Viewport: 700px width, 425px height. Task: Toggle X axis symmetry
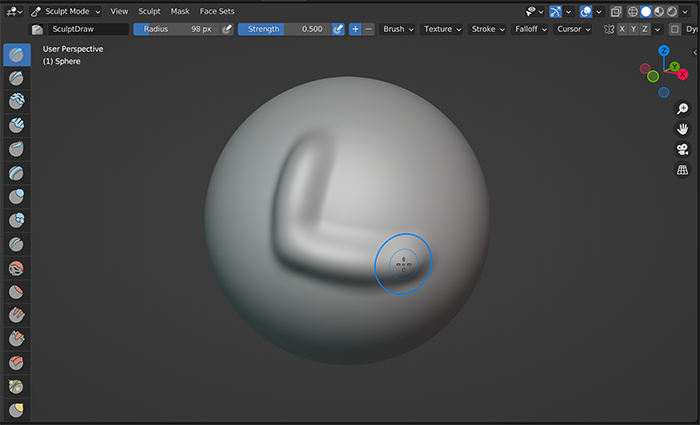click(x=622, y=29)
